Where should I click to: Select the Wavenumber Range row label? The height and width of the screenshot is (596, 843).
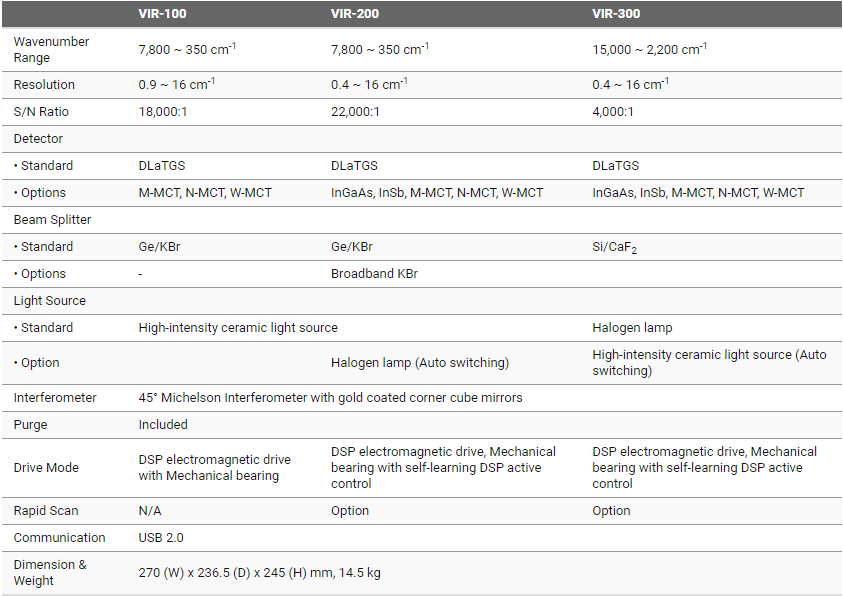(x=51, y=50)
